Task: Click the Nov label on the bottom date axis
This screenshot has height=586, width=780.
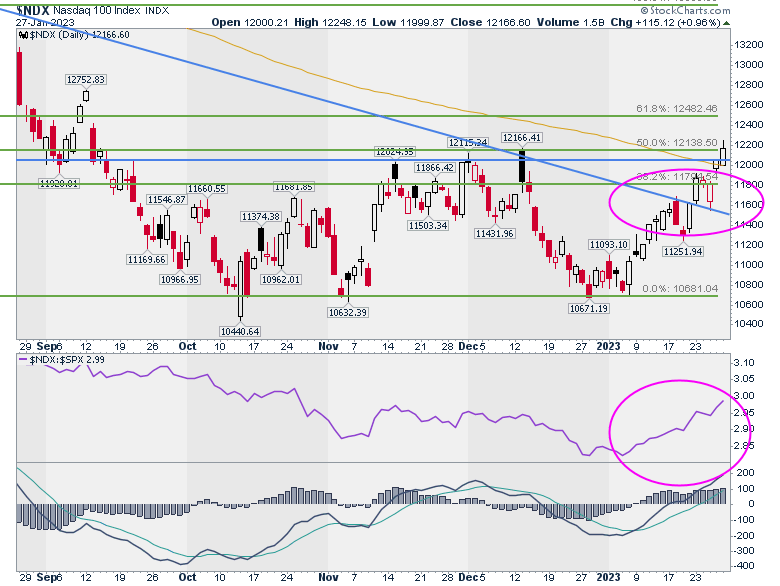Action: 328,577
